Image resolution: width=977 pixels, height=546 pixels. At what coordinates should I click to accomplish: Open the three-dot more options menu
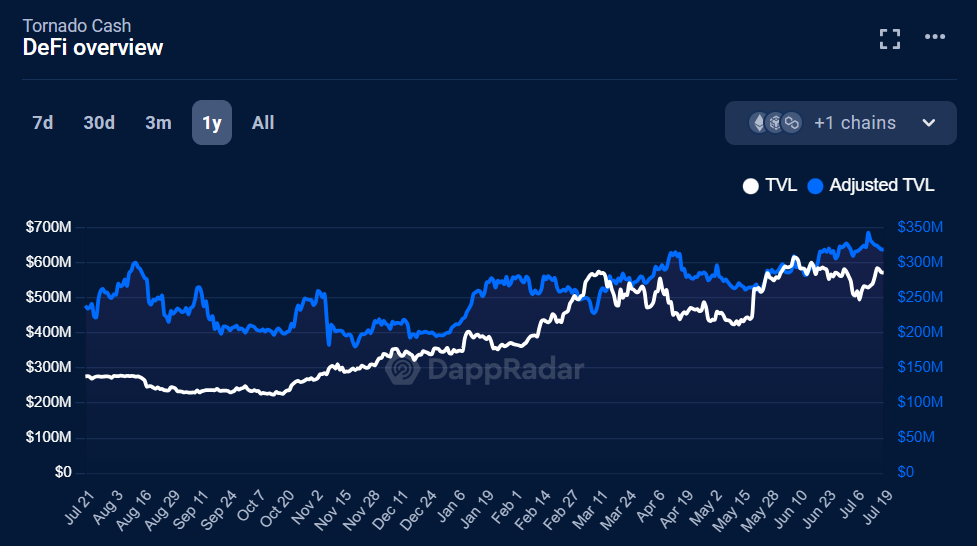point(935,38)
